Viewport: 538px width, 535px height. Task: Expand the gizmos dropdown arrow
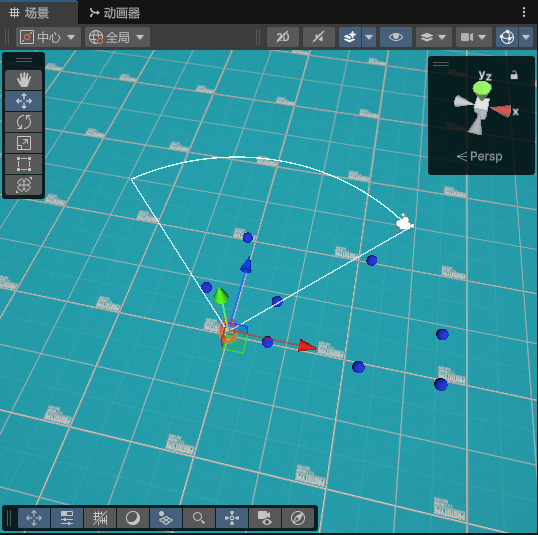tap(526, 37)
